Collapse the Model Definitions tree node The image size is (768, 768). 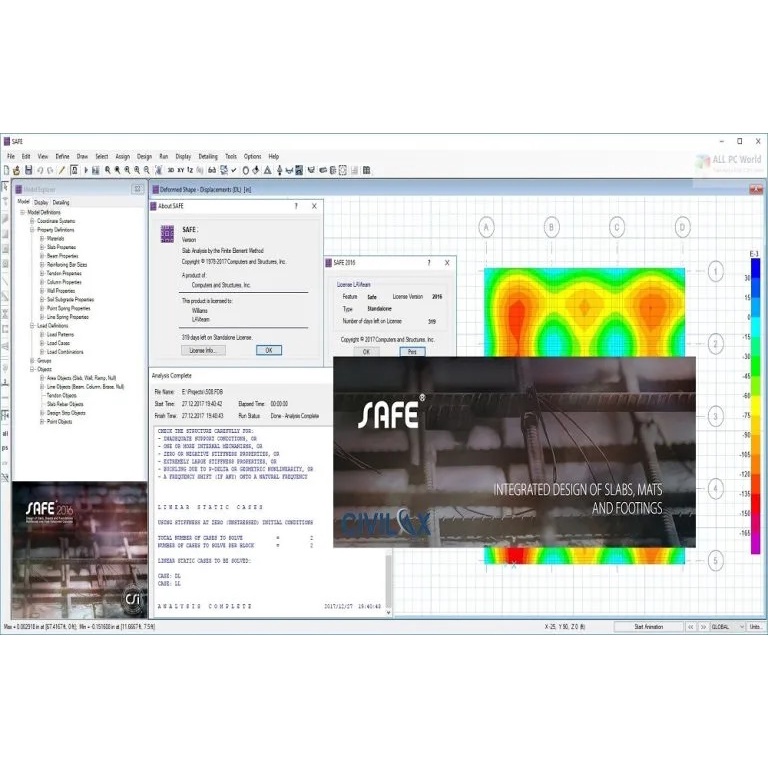[x=23, y=213]
